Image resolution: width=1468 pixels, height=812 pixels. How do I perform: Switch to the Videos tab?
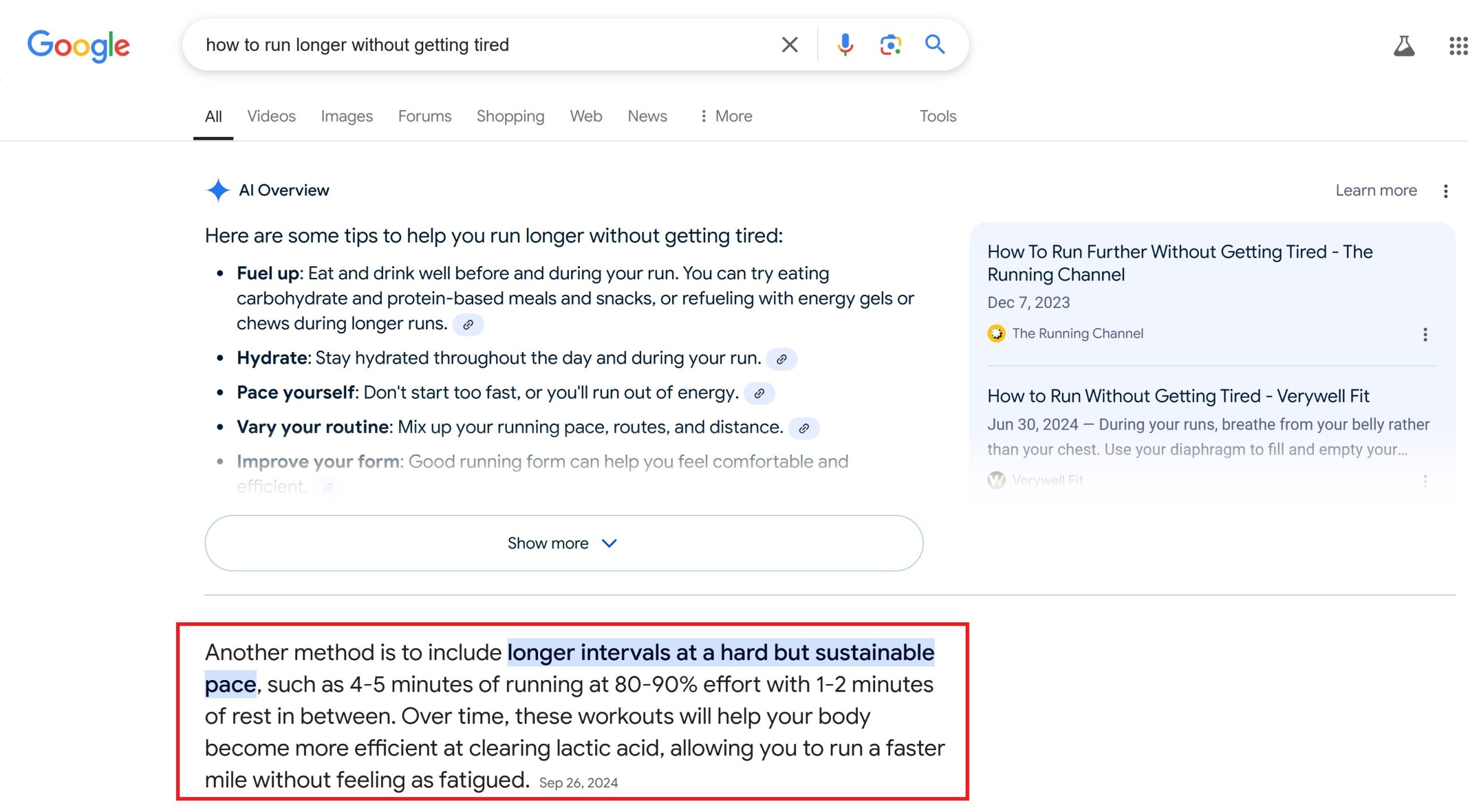click(x=271, y=116)
